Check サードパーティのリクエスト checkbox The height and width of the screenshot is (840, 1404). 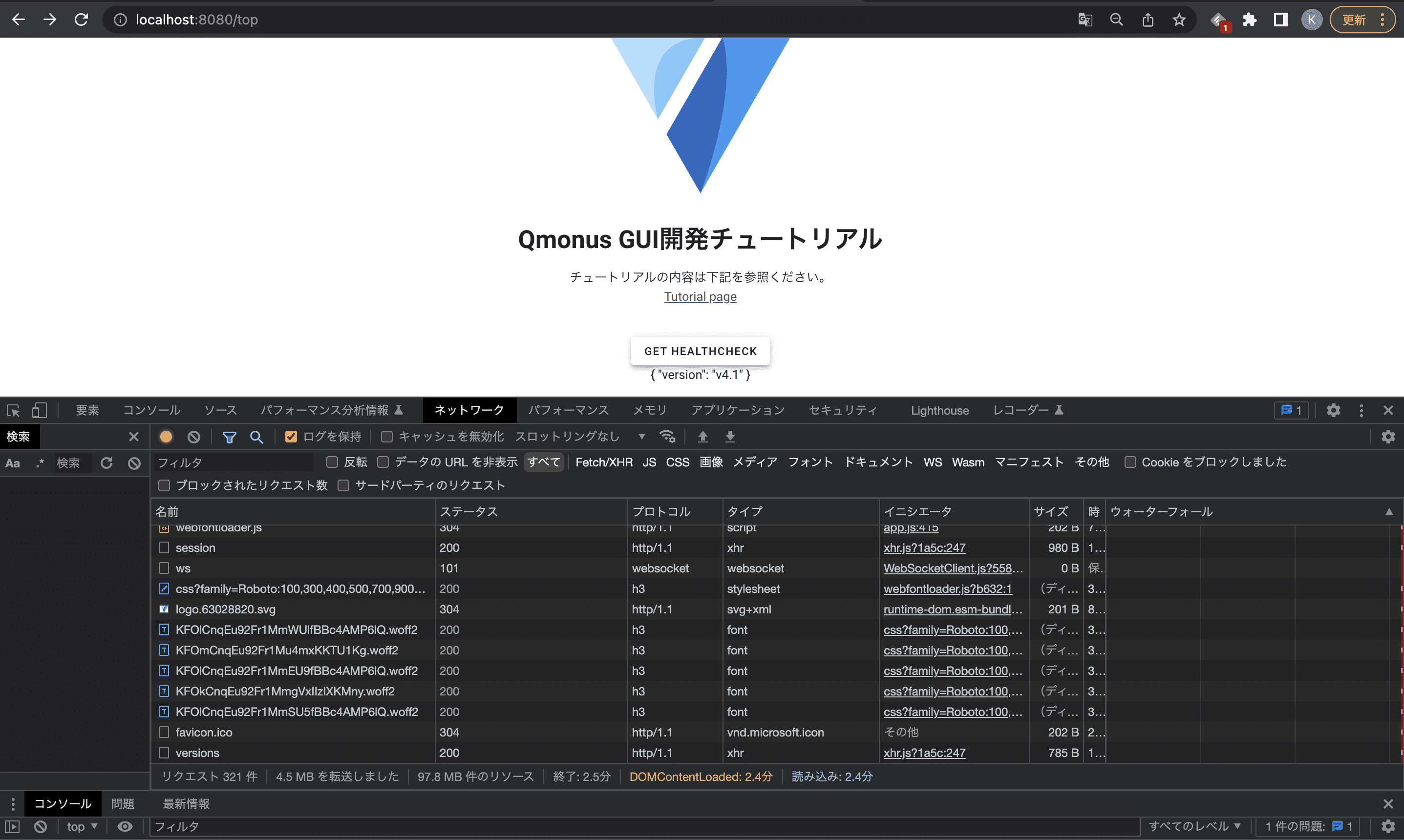343,485
